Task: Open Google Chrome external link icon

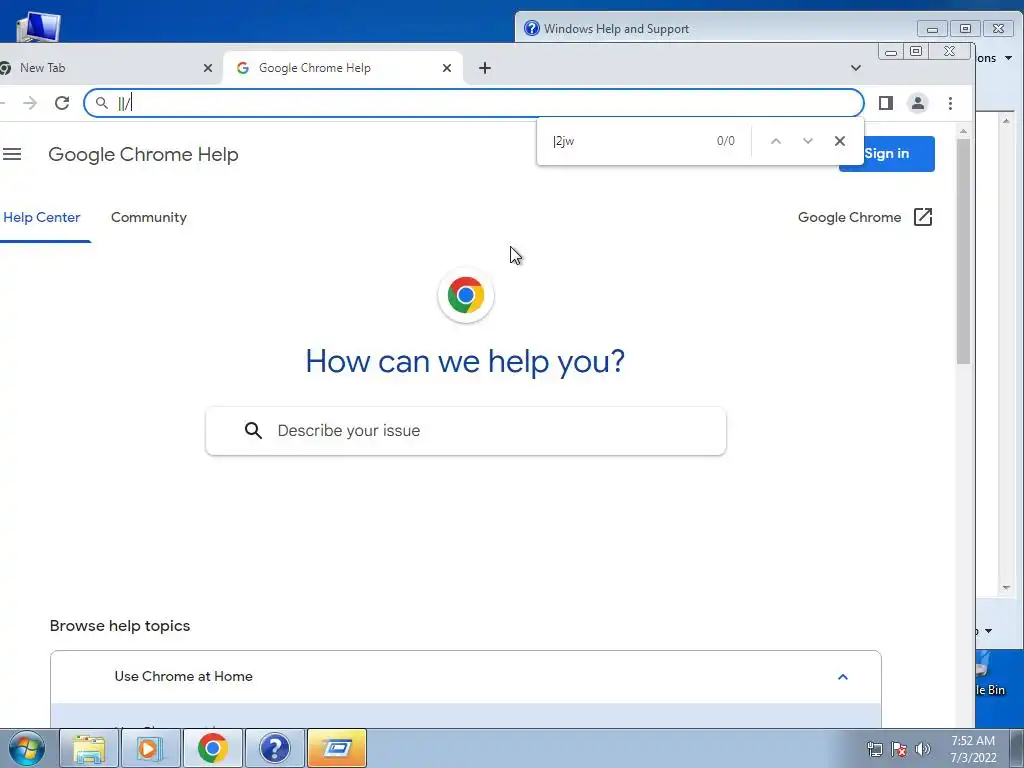Action: coord(923,217)
